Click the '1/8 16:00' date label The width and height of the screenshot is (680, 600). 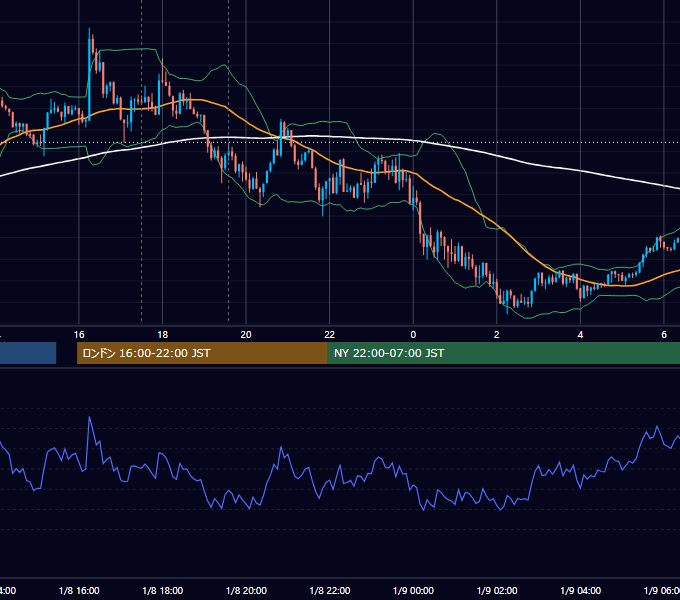click(79, 590)
